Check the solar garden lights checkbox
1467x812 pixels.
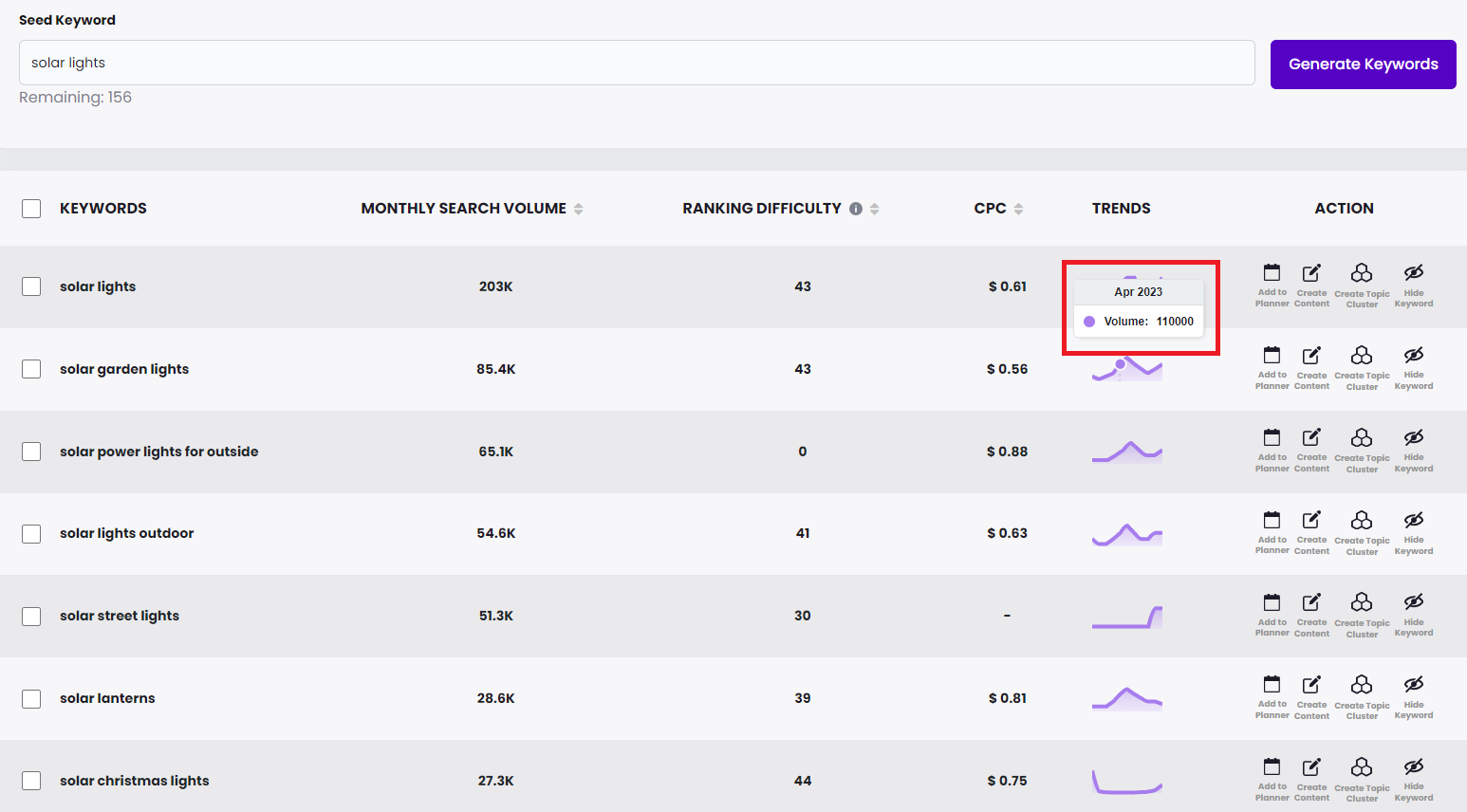tap(31, 369)
